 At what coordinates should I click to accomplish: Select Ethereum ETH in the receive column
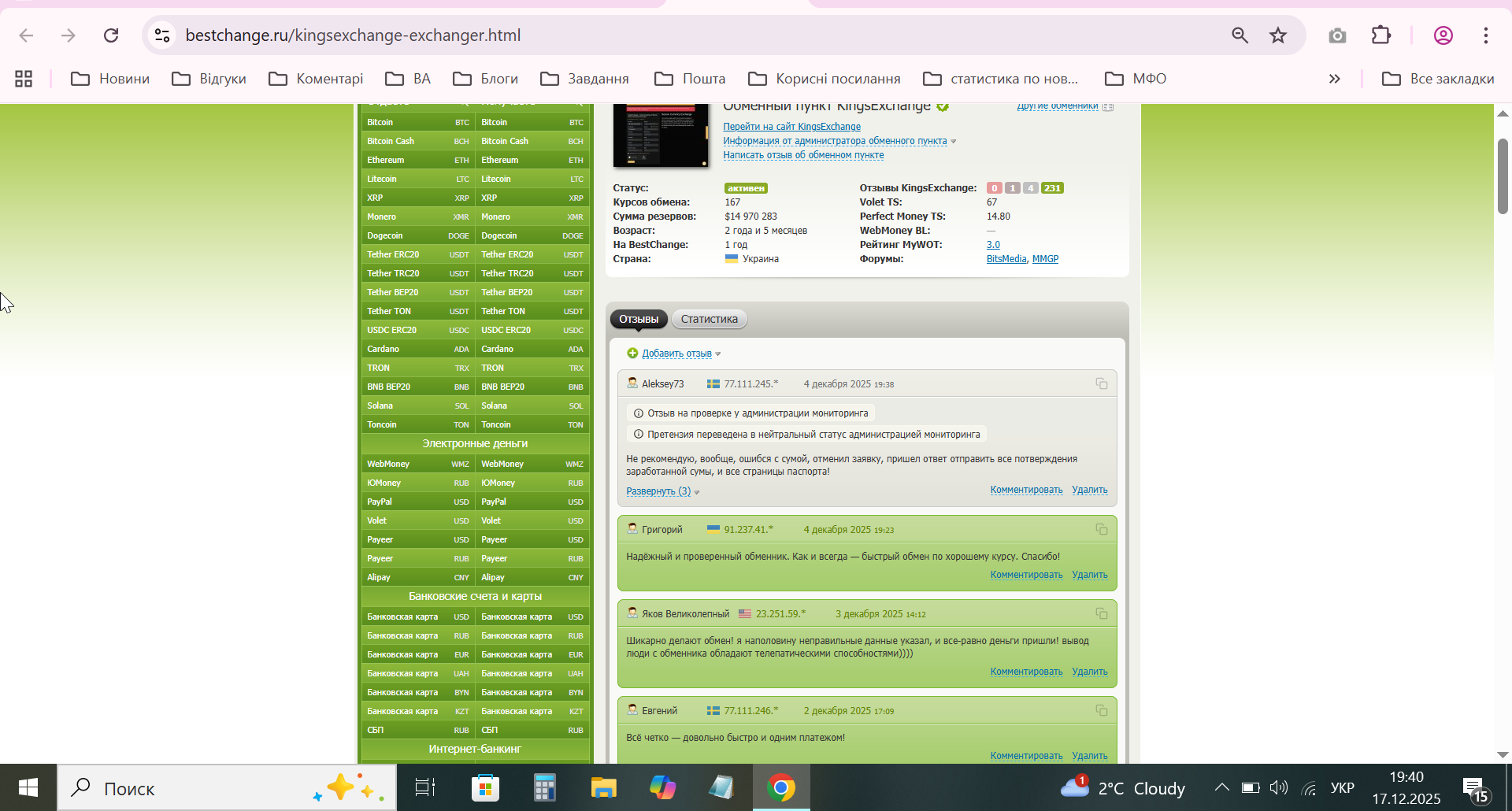point(532,160)
